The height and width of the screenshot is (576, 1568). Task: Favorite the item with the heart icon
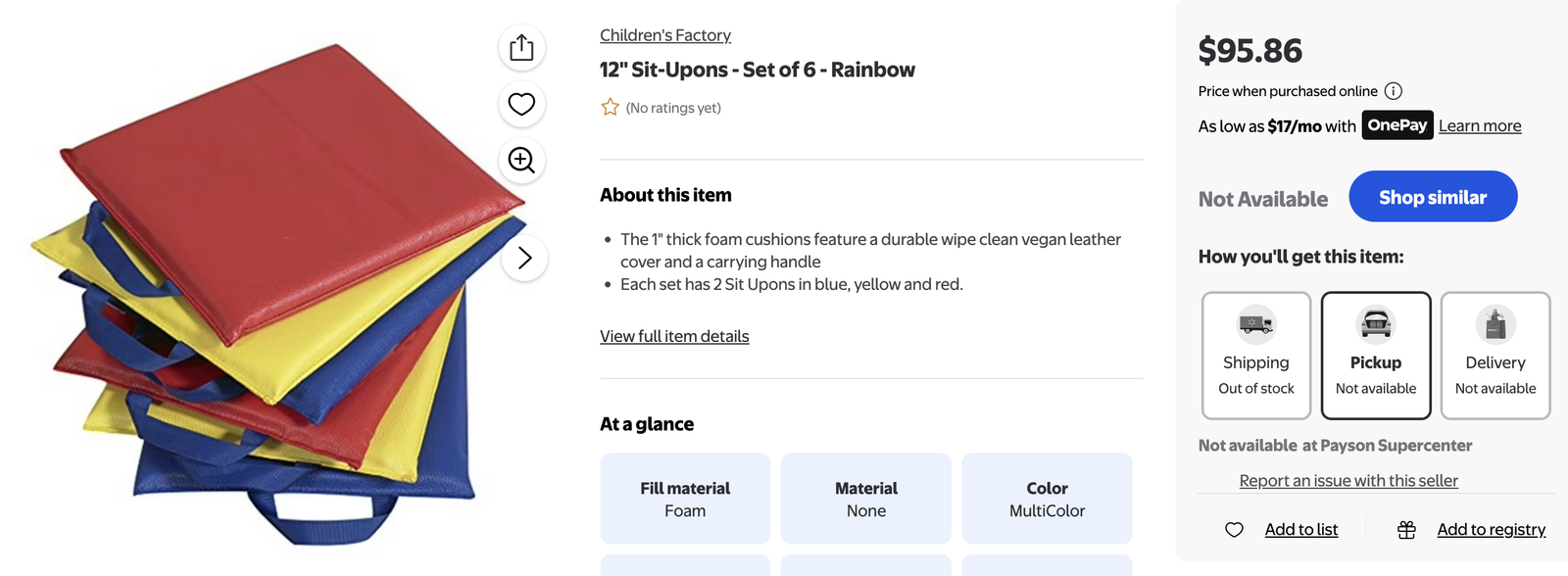coord(521,104)
